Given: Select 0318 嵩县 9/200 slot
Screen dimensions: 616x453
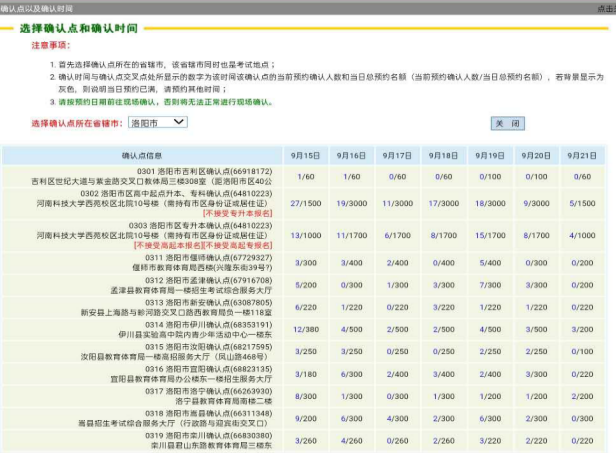Looking at the screenshot, I should coord(305,417).
